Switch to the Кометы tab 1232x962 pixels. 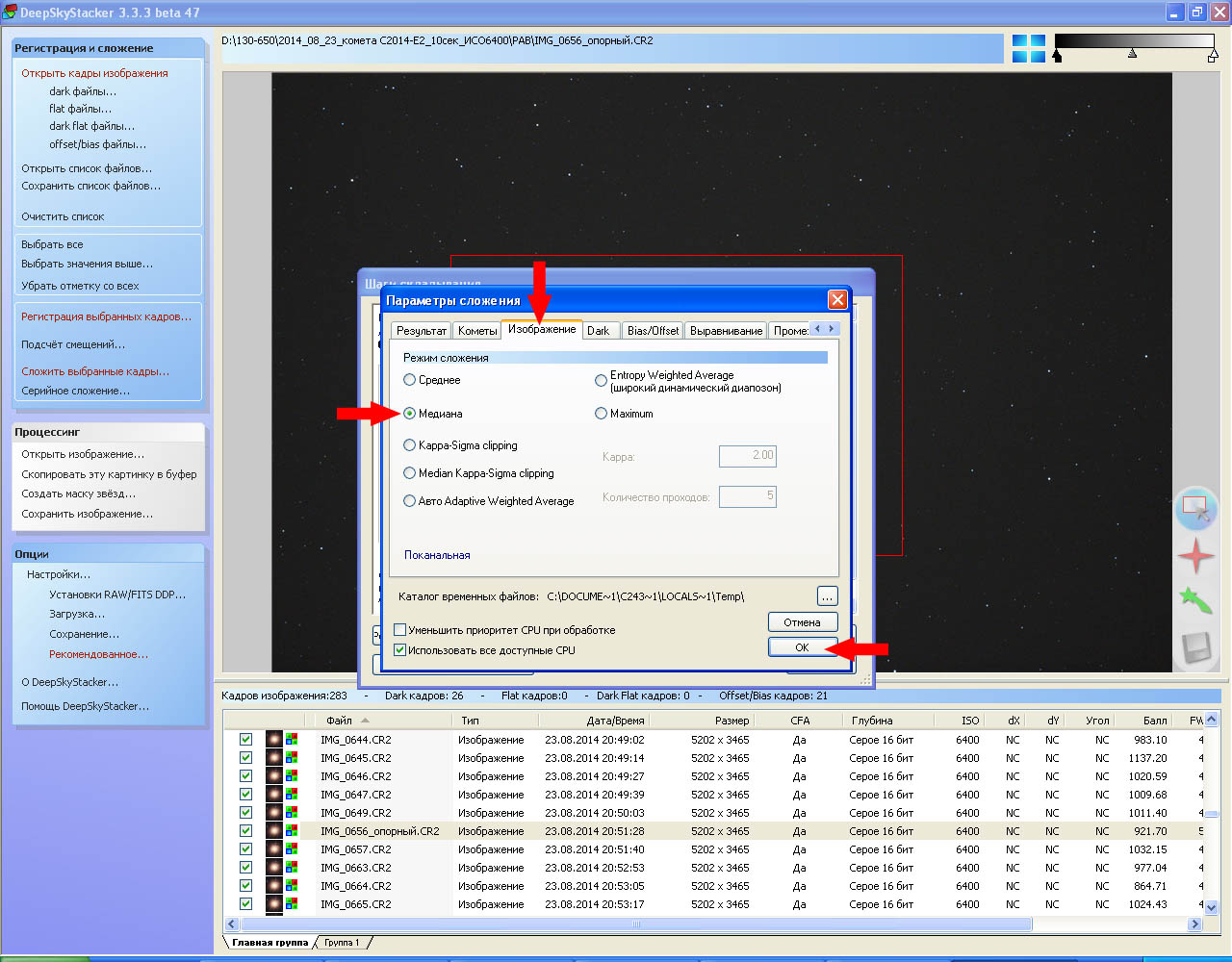[x=477, y=330]
